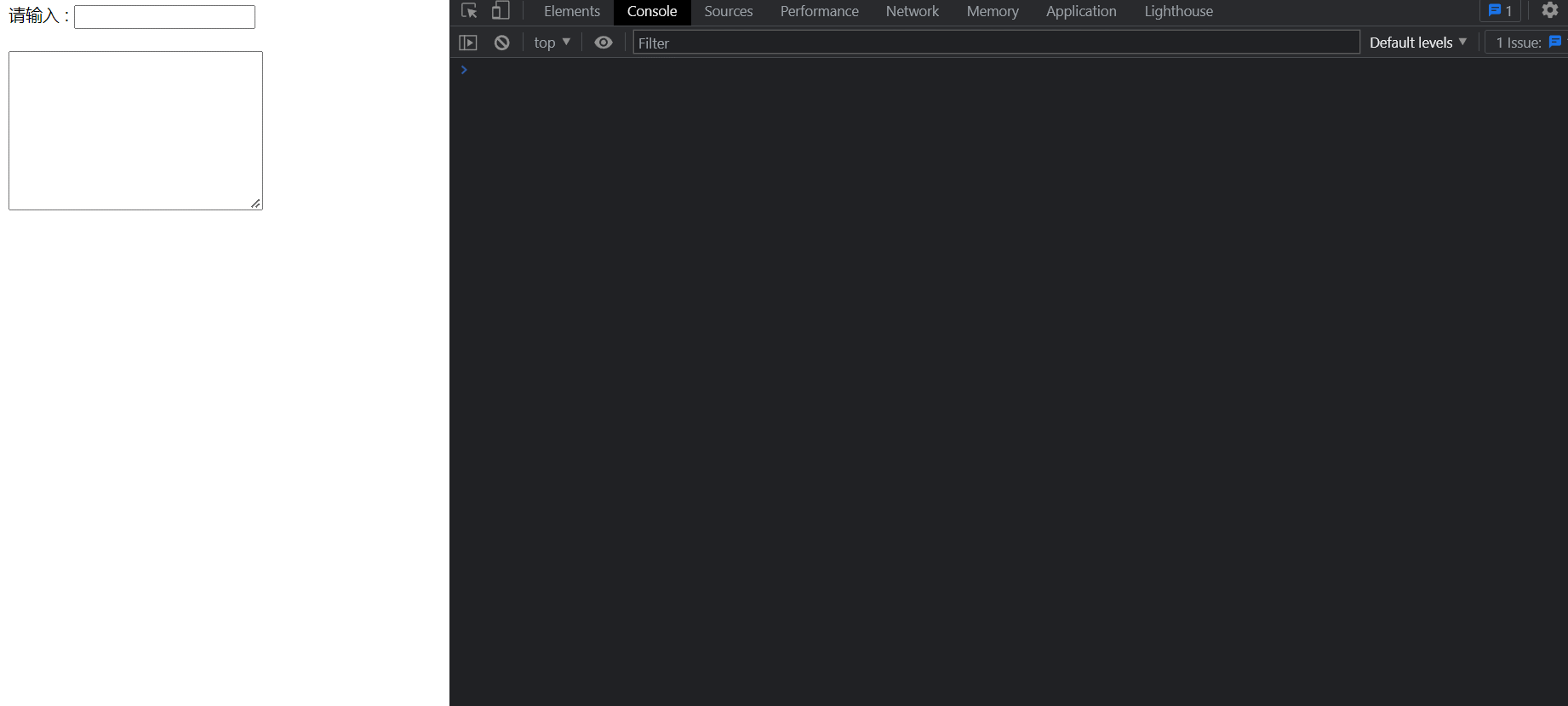
Task: Switch to the Sources tab
Action: (728, 11)
